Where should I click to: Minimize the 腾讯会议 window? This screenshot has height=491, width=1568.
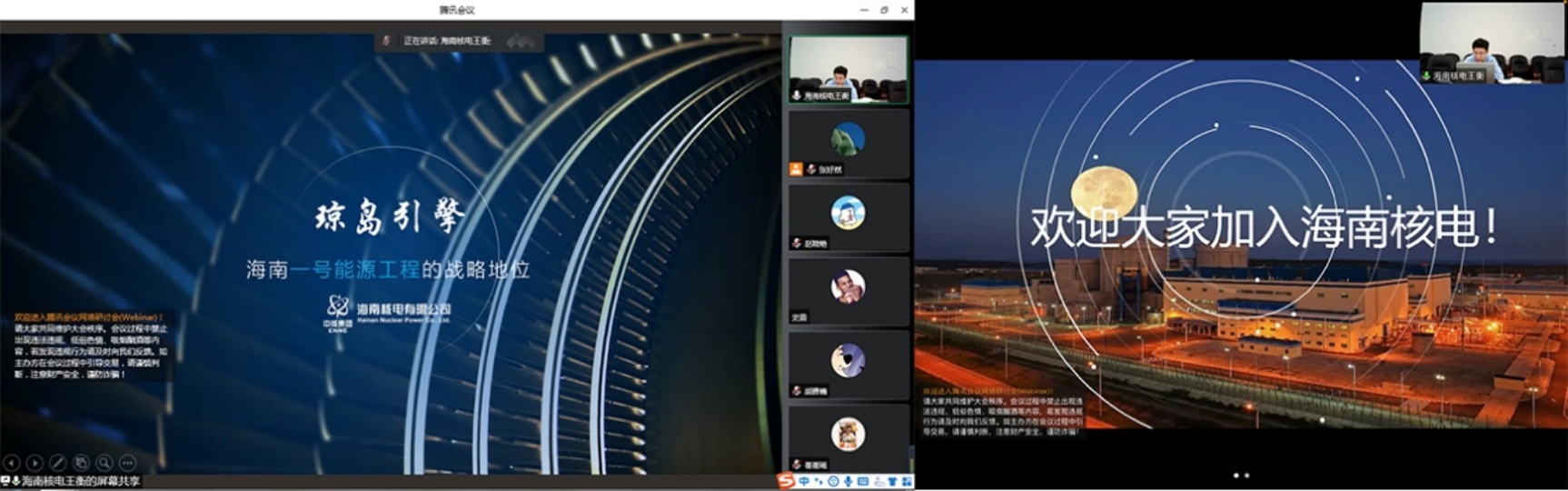(864, 10)
